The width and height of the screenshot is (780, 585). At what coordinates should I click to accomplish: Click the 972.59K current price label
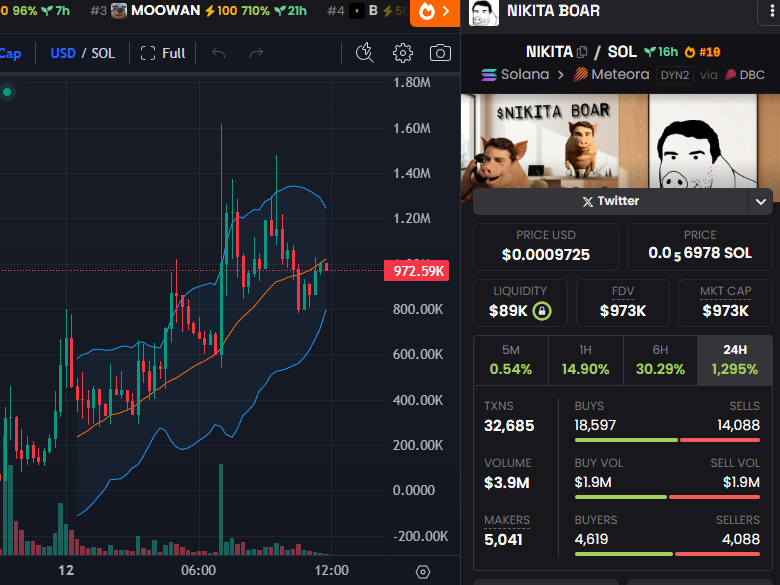[417, 271]
